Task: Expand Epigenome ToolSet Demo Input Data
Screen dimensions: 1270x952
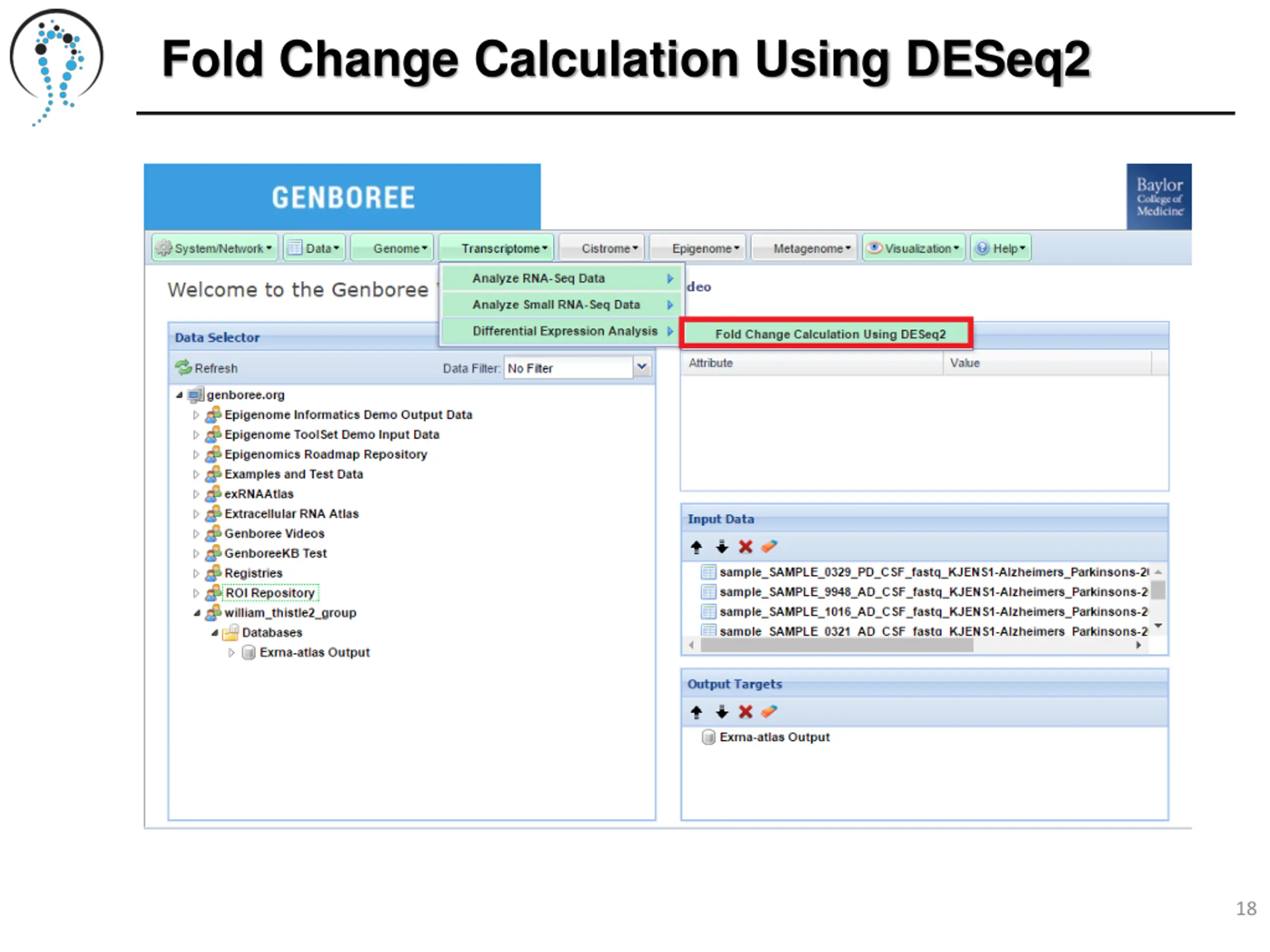Action: coord(196,435)
